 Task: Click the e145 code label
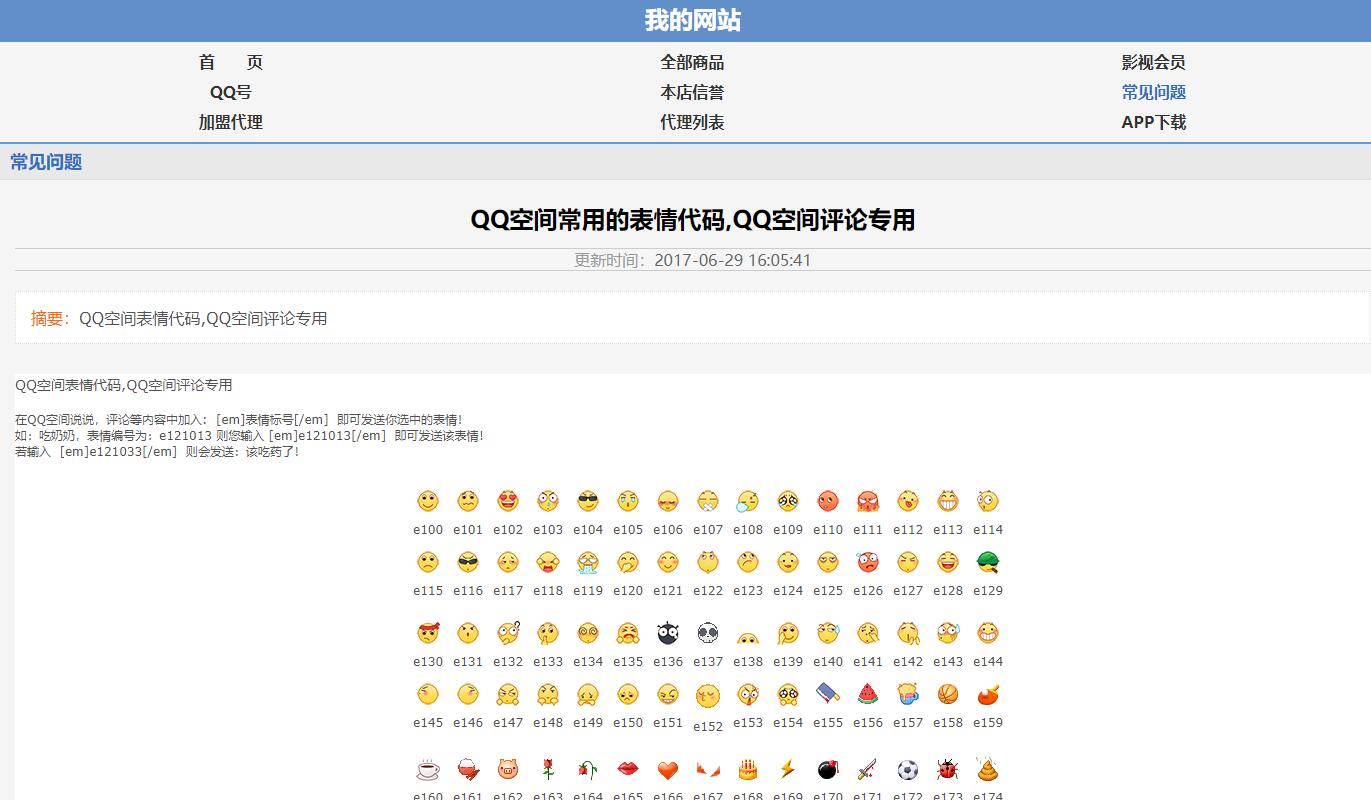pyautogui.click(x=428, y=722)
